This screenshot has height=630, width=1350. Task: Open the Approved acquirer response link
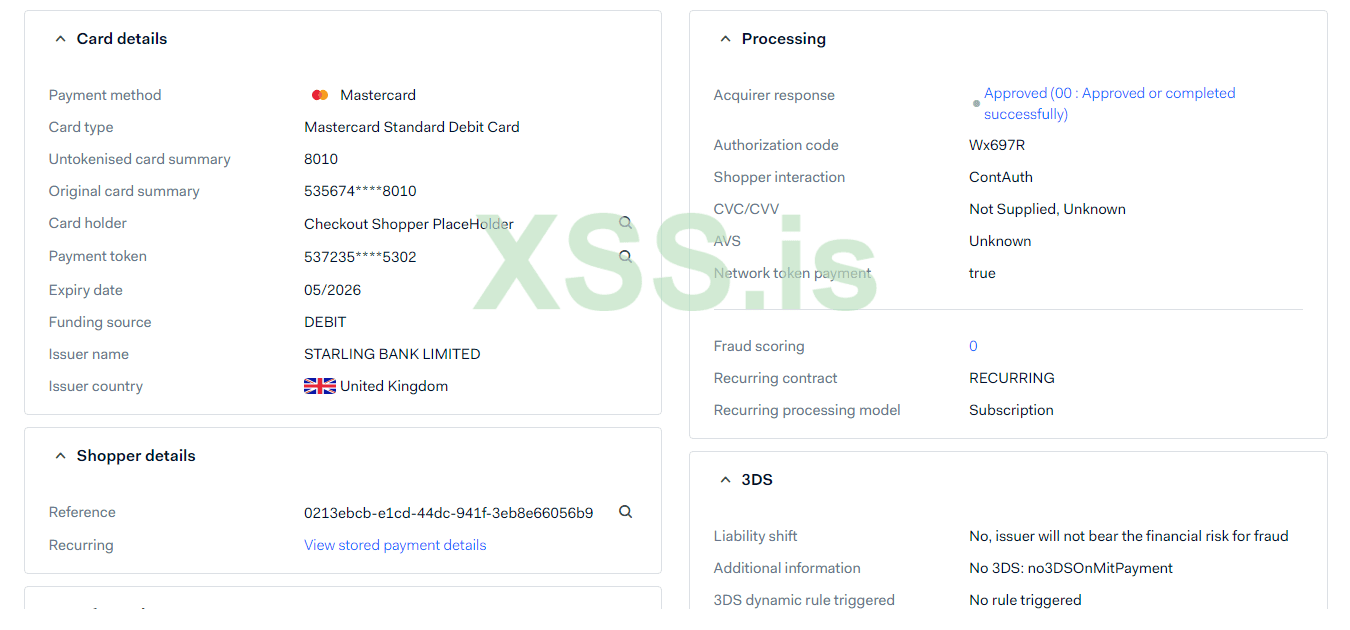click(x=1109, y=103)
